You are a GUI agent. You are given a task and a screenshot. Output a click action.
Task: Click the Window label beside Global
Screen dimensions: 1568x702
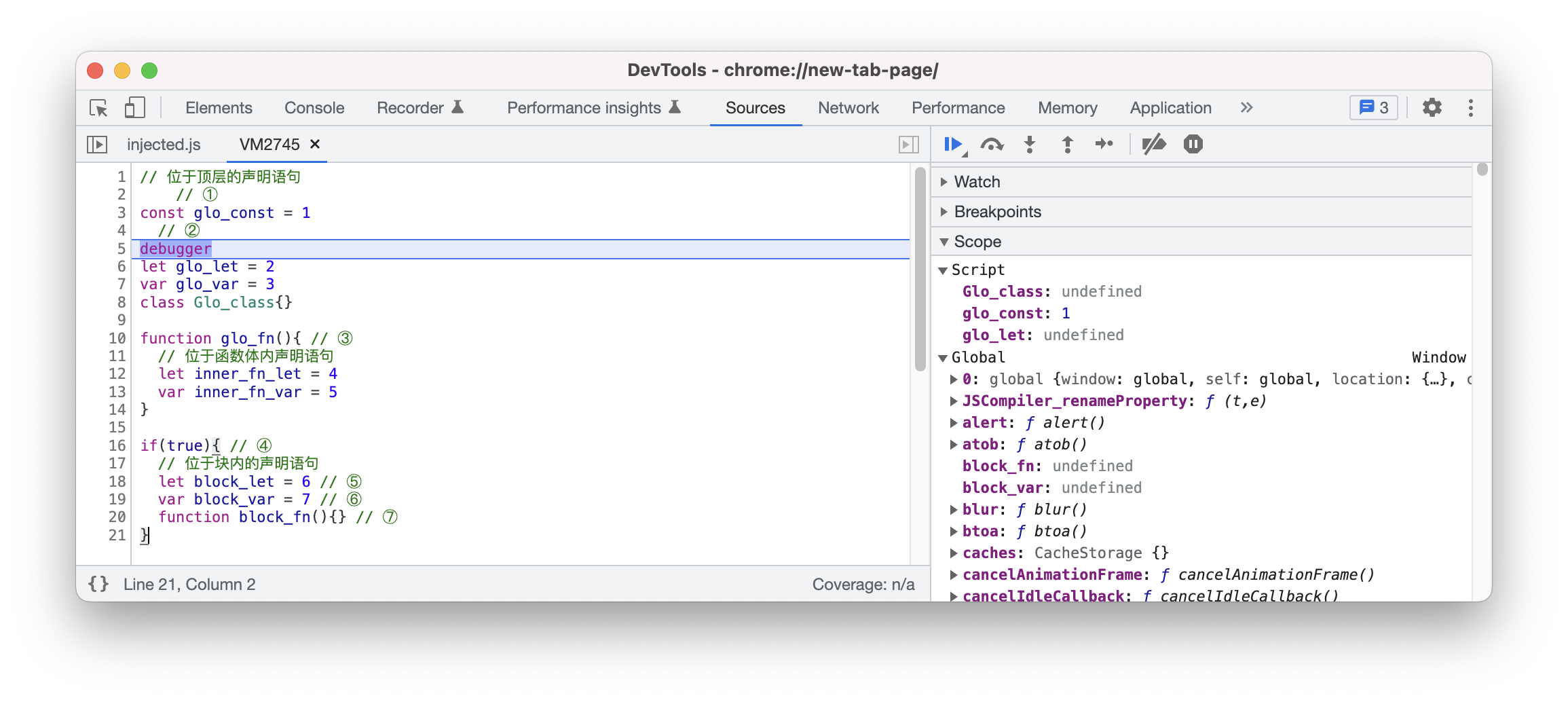tap(1438, 358)
